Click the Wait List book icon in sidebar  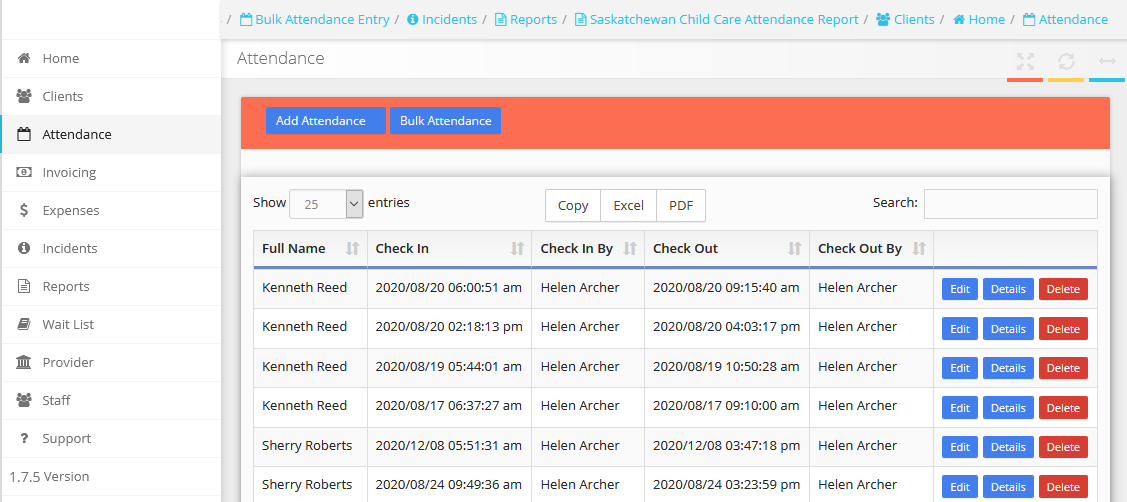coord(24,324)
